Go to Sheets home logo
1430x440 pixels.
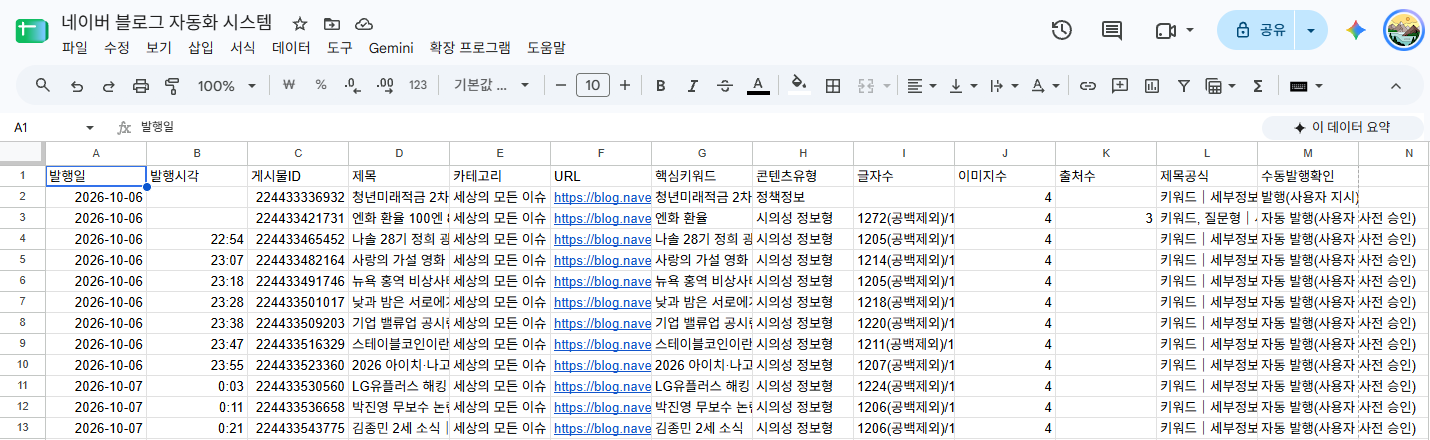click(x=30, y=31)
